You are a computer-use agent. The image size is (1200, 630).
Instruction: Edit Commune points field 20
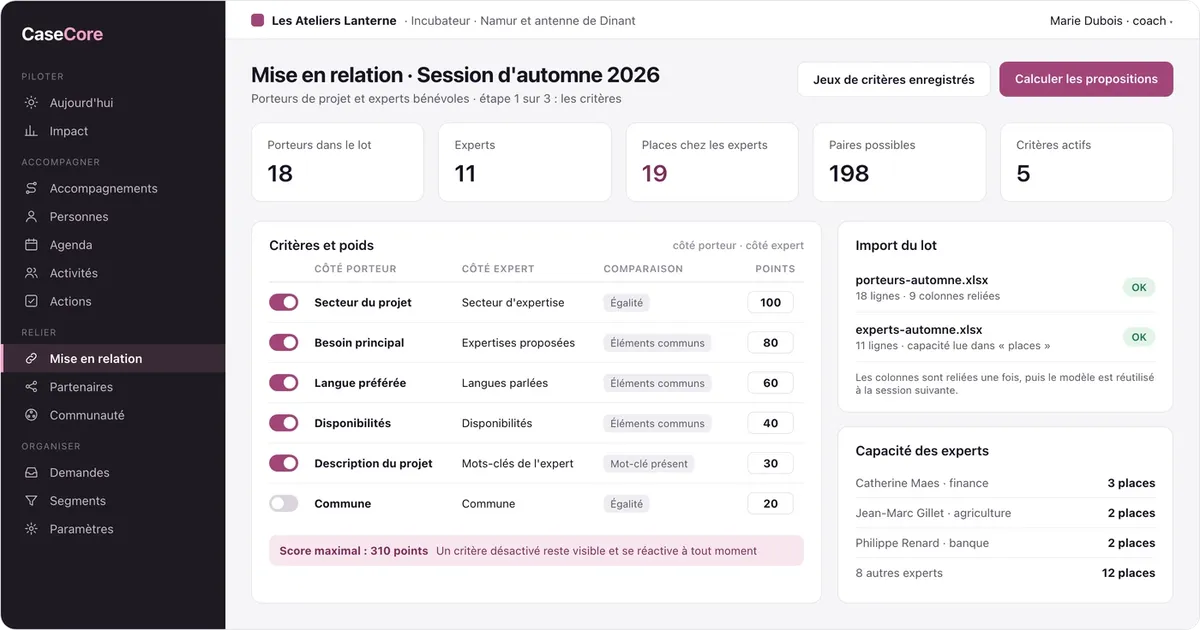click(770, 504)
